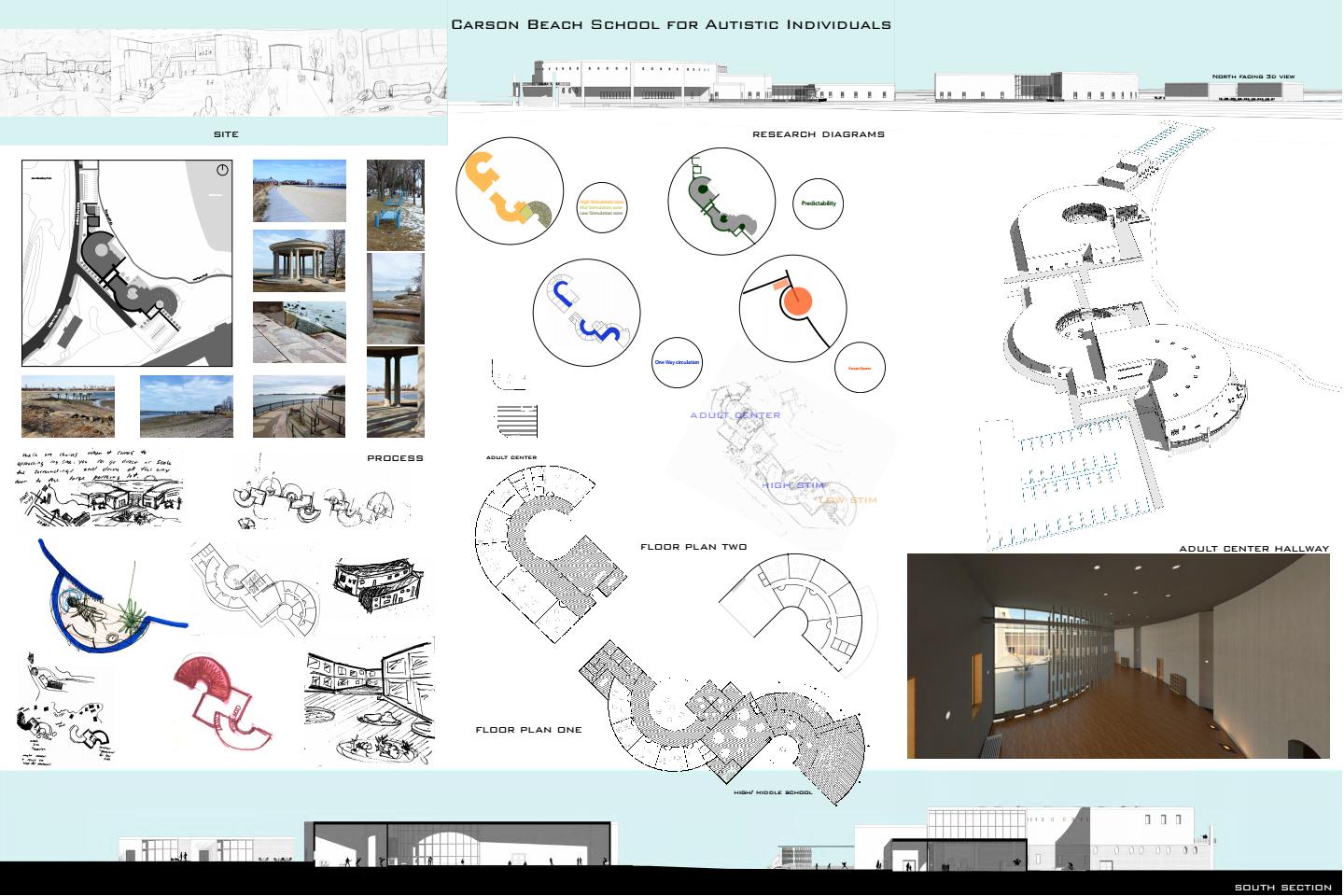Click the High Stimulation zone legend entry
The width and height of the screenshot is (1344, 896).
tap(602, 200)
